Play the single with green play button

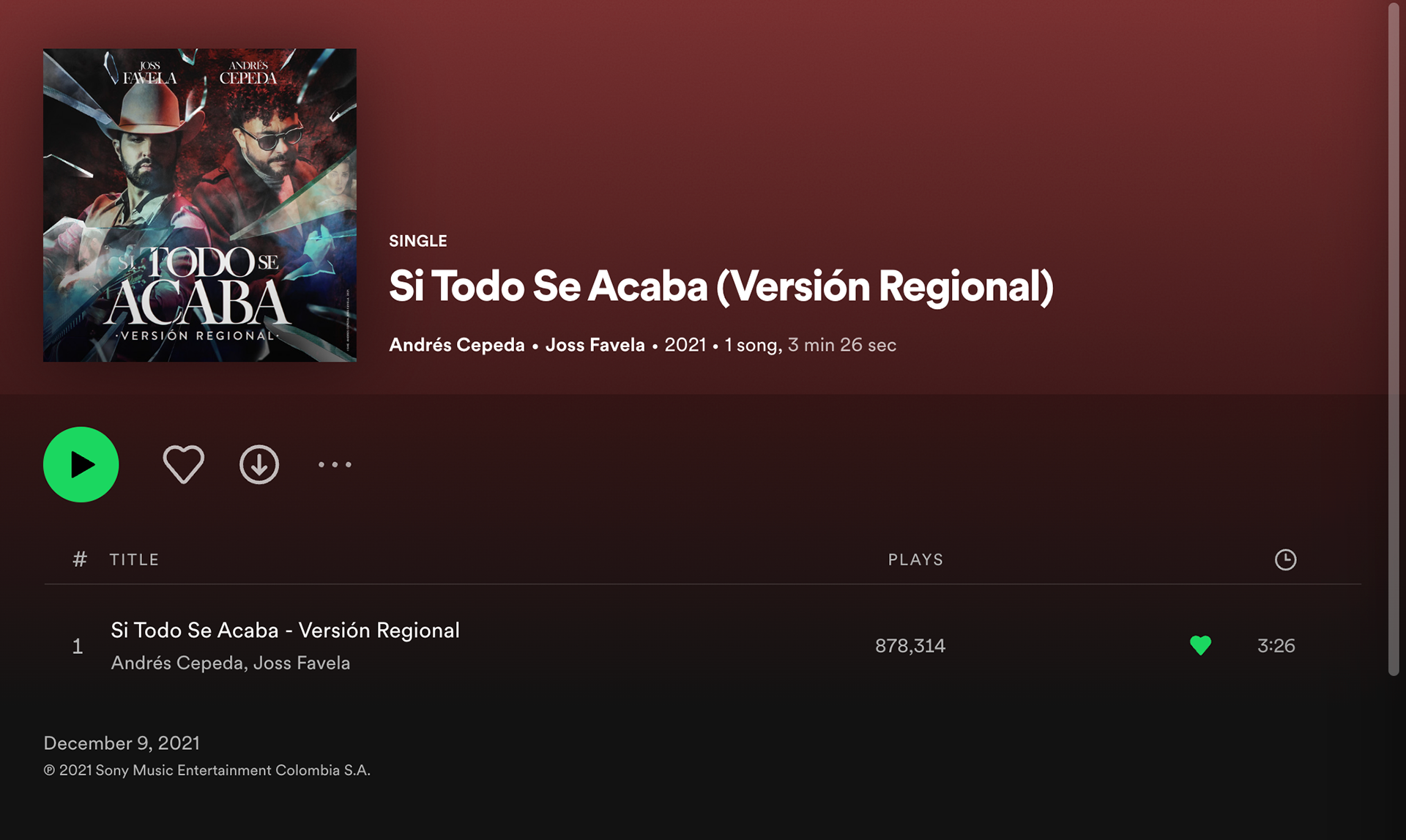pos(81,464)
